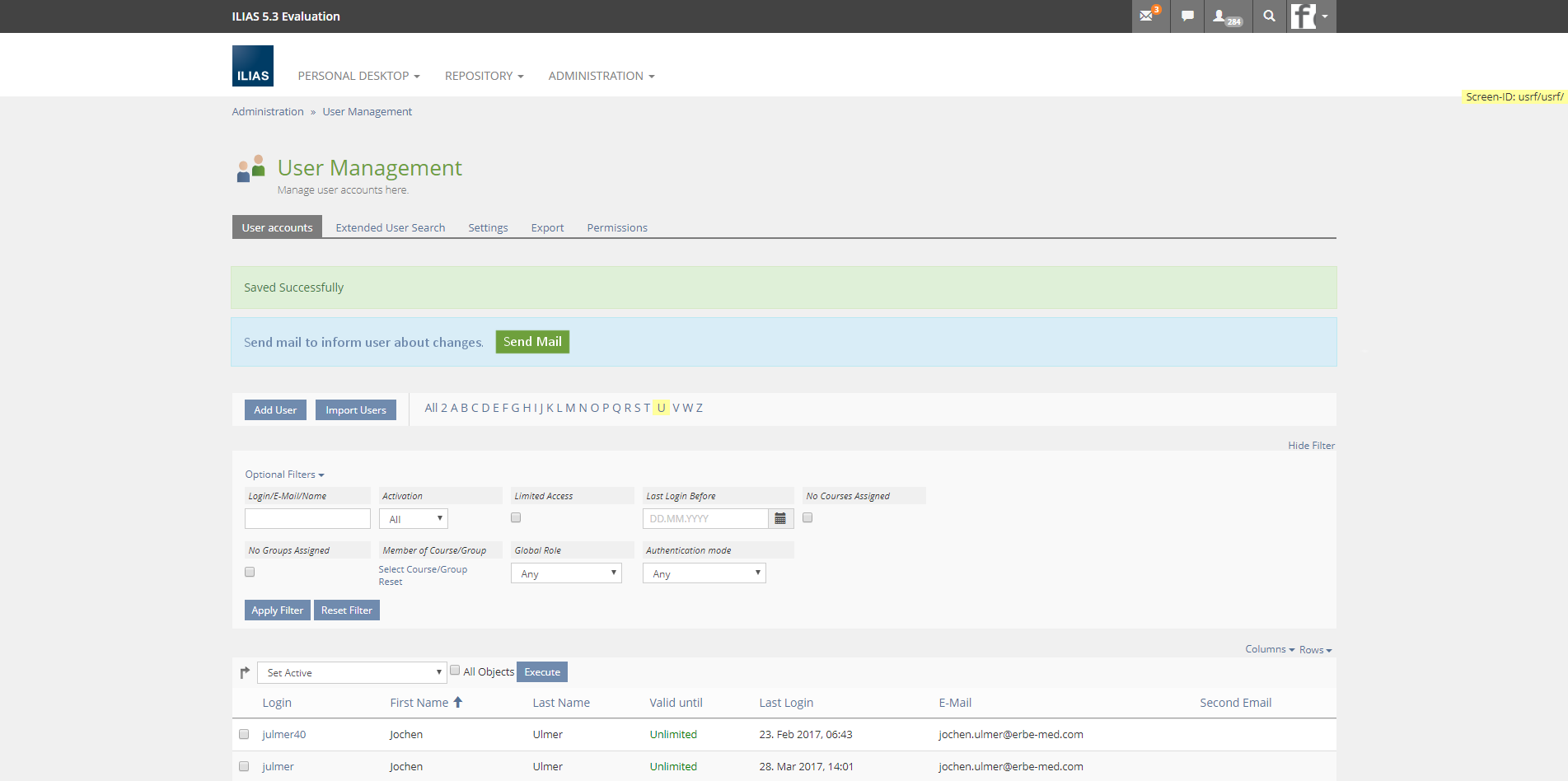Viewport: 1568px width, 781px height.
Task: Click the Send Mail button
Action: click(x=532, y=342)
